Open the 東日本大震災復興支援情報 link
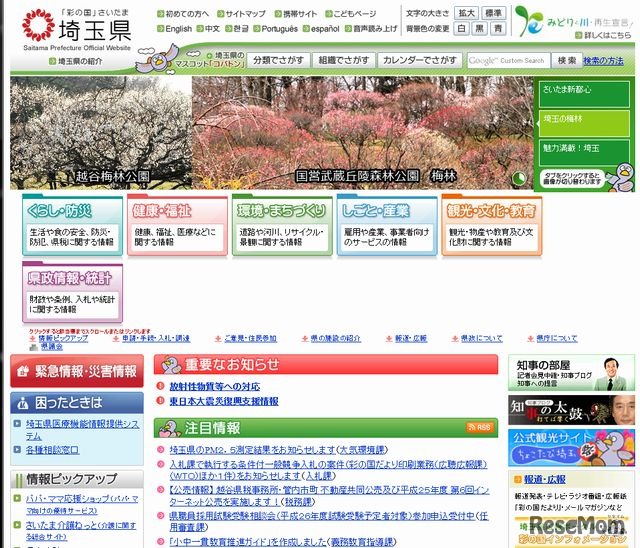The image size is (640, 548). tap(224, 401)
